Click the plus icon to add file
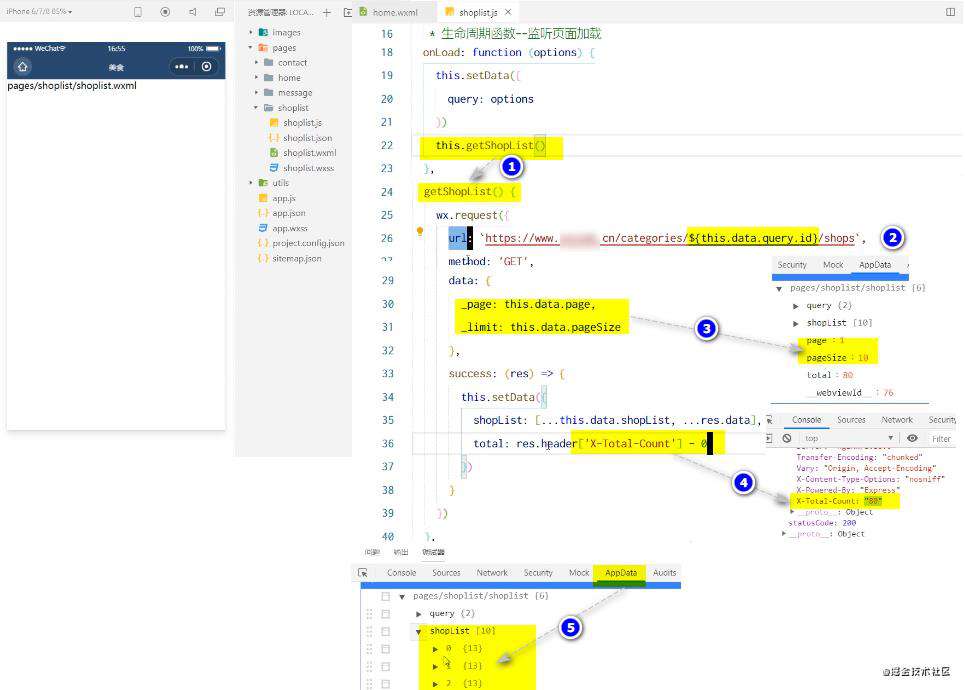 pyautogui.click(x=327, y=12)
